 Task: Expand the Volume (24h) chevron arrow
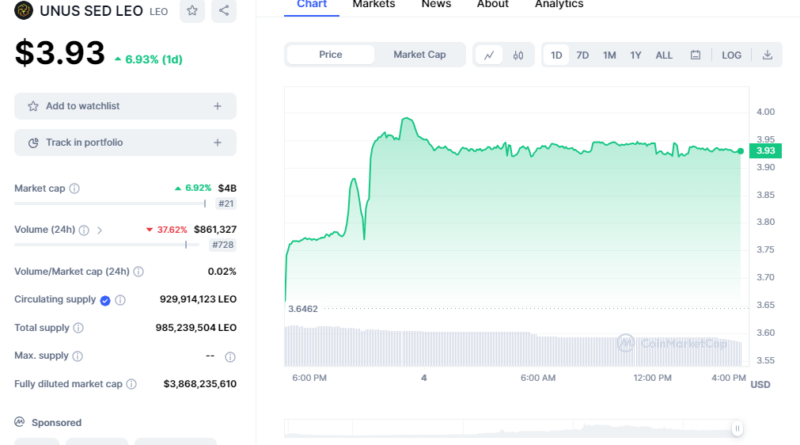[99, 230]
